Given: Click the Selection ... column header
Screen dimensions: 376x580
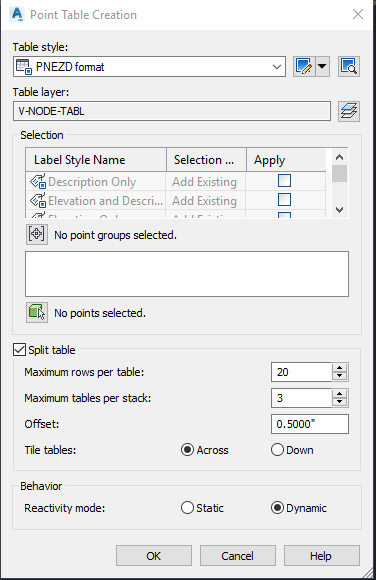Looking at the screenshot, I should coord(207,160).
